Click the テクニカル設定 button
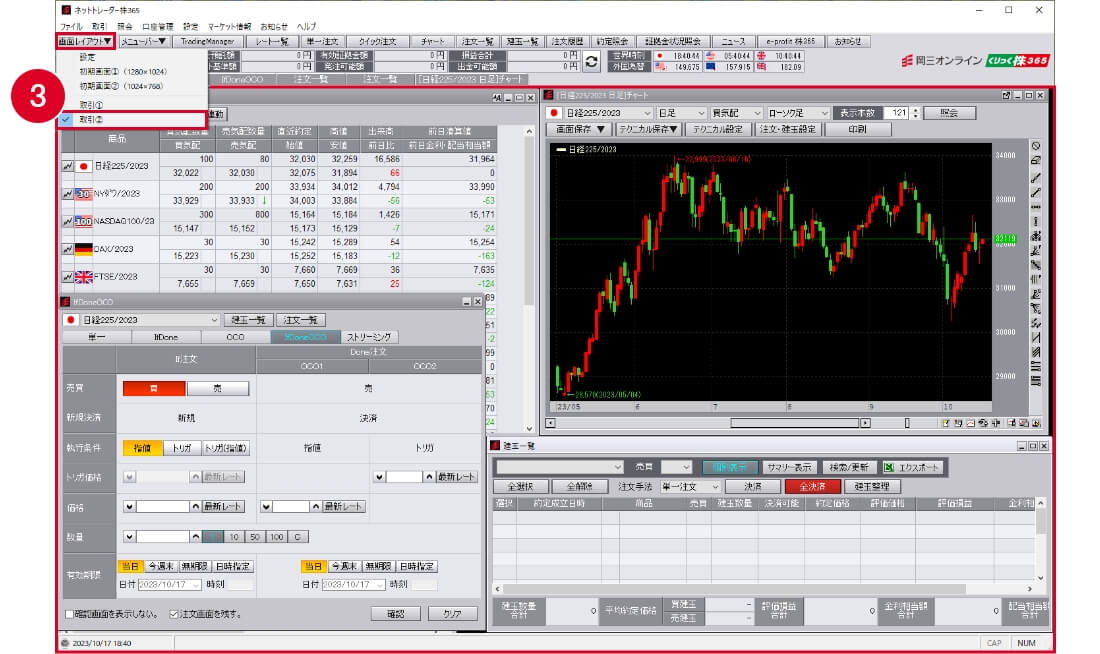 pos(718,129)
